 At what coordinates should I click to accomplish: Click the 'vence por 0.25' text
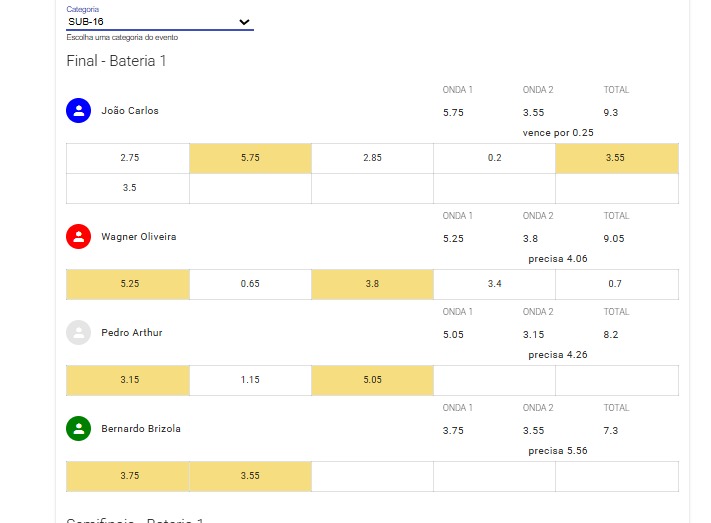tap(558, 133)
